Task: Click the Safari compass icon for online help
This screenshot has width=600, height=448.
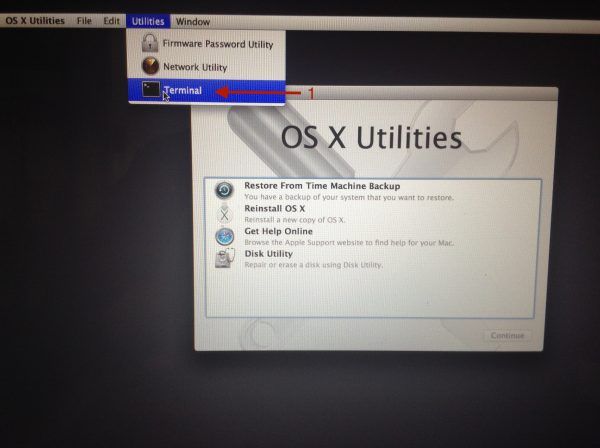Action: coord(225,236)
